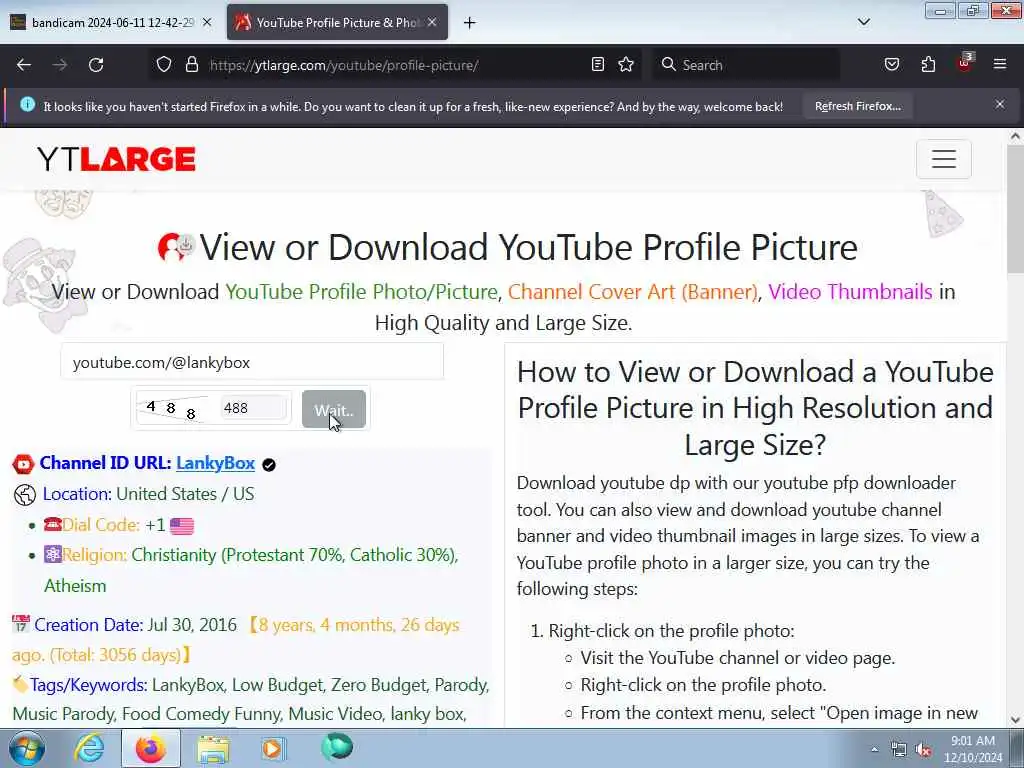Open the Video Thumbnails link
The width and height of the screenshot is (1024, 768).
coord(850,291)
